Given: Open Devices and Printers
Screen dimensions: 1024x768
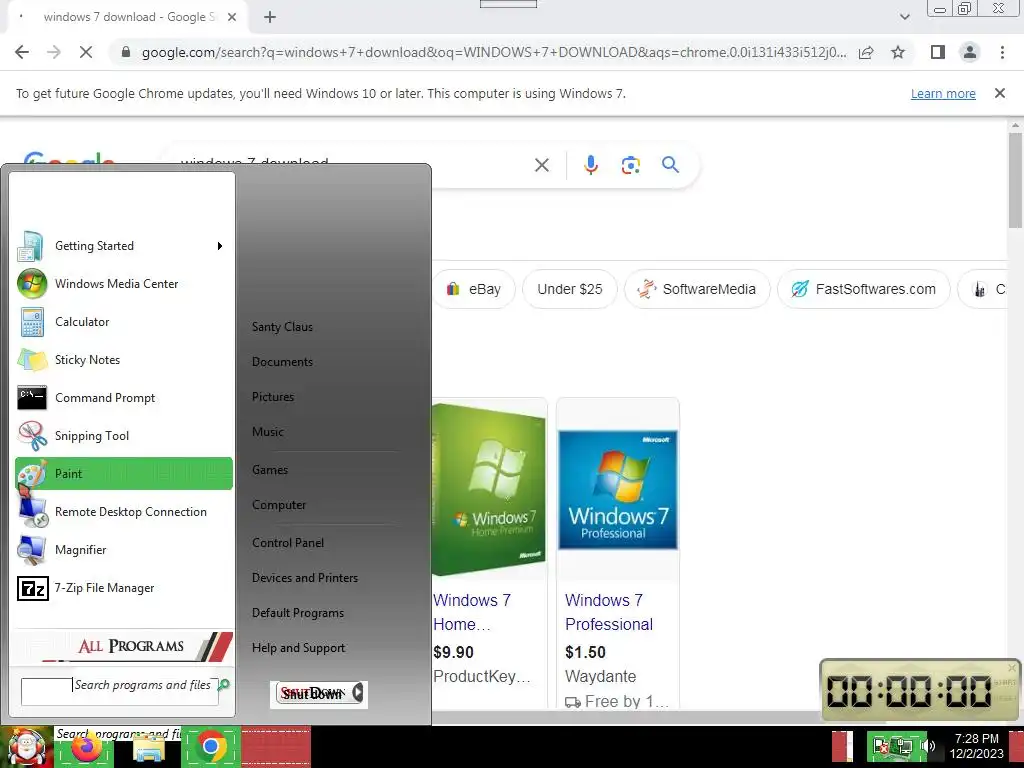Looking at the screenshot, I should click(x=305, y=578).
